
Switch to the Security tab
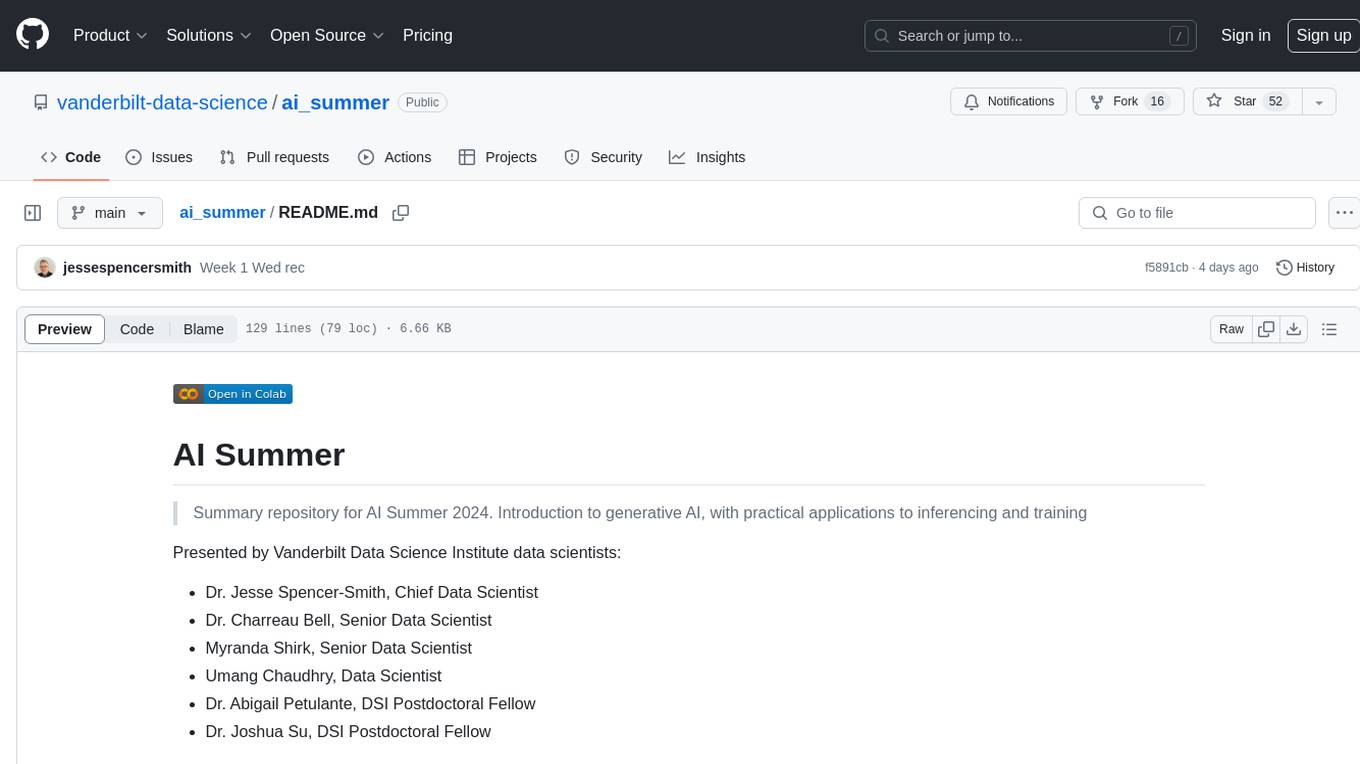coord(603,157)
